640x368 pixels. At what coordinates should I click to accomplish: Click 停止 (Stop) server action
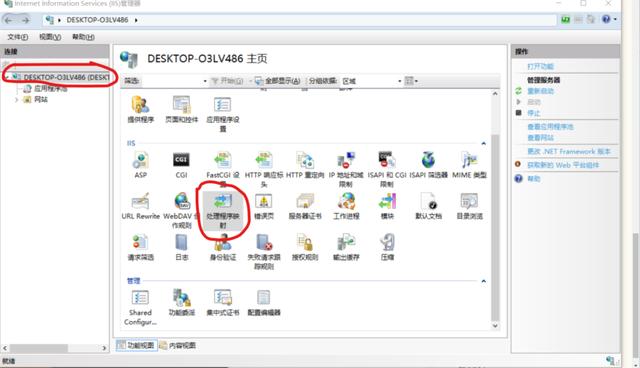tap(533, 113)
